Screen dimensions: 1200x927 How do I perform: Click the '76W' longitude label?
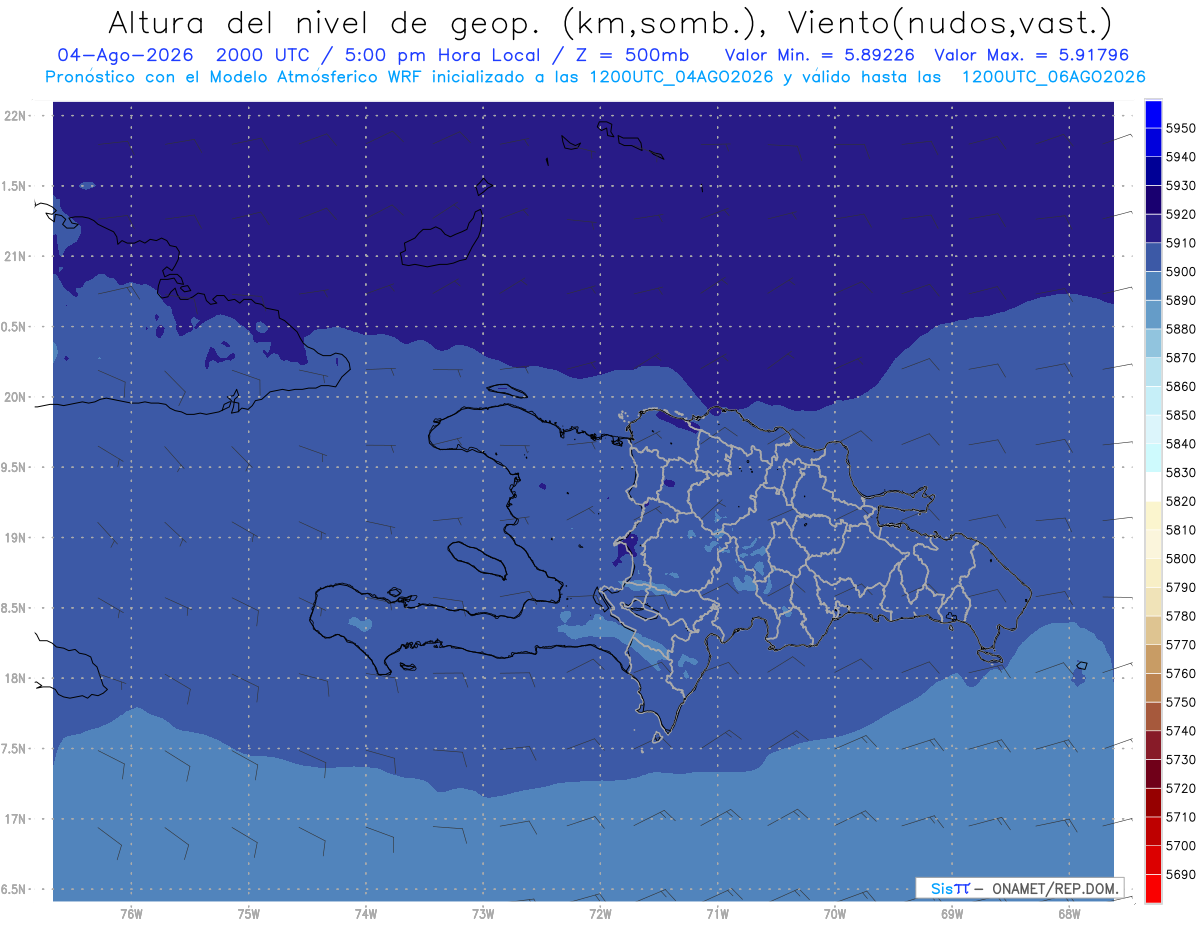pyautogui.click(x=131, y=913)
